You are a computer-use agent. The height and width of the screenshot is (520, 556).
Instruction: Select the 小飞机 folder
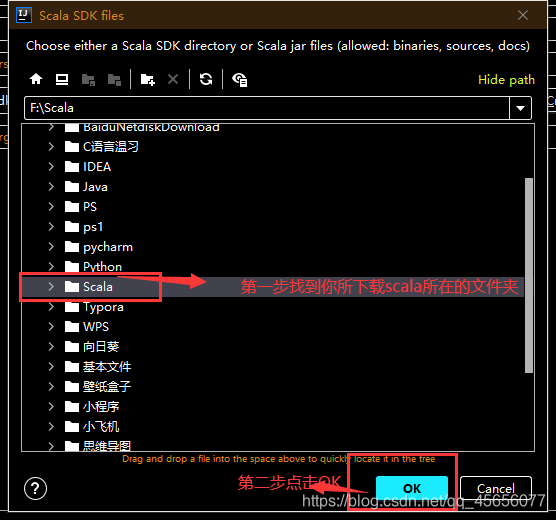(92, 426)
